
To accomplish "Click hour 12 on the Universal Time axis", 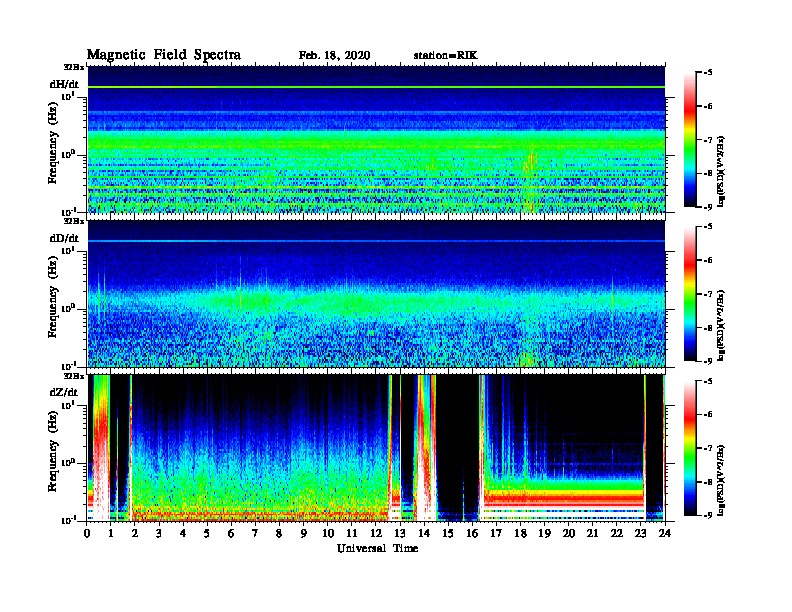I will coord(376,533).
